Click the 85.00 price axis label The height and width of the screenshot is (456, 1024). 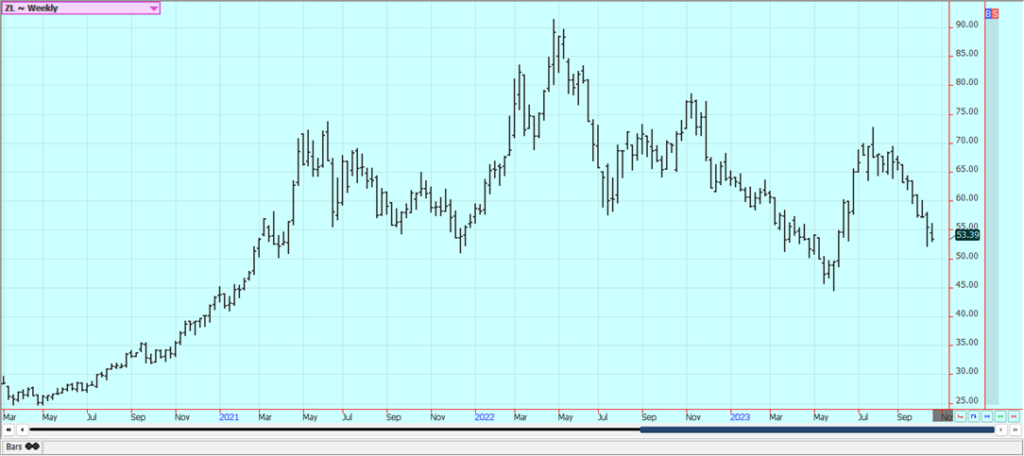coord(967,54)
